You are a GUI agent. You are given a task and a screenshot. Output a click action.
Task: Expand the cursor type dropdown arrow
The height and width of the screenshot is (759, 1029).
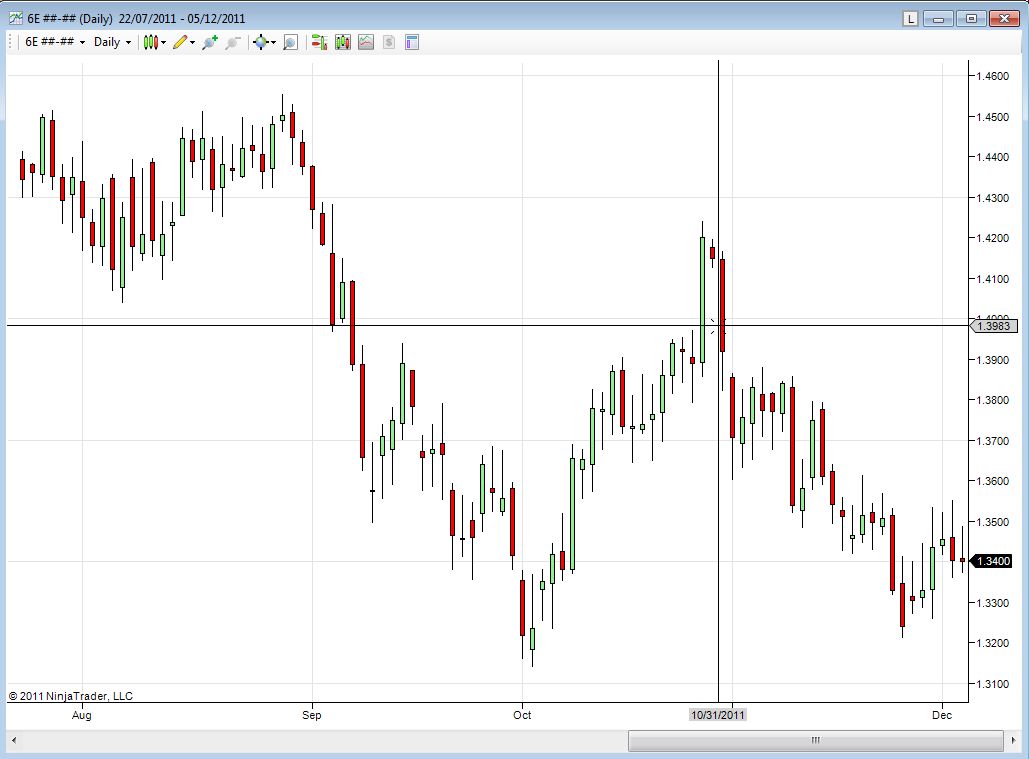pos(273,43)
